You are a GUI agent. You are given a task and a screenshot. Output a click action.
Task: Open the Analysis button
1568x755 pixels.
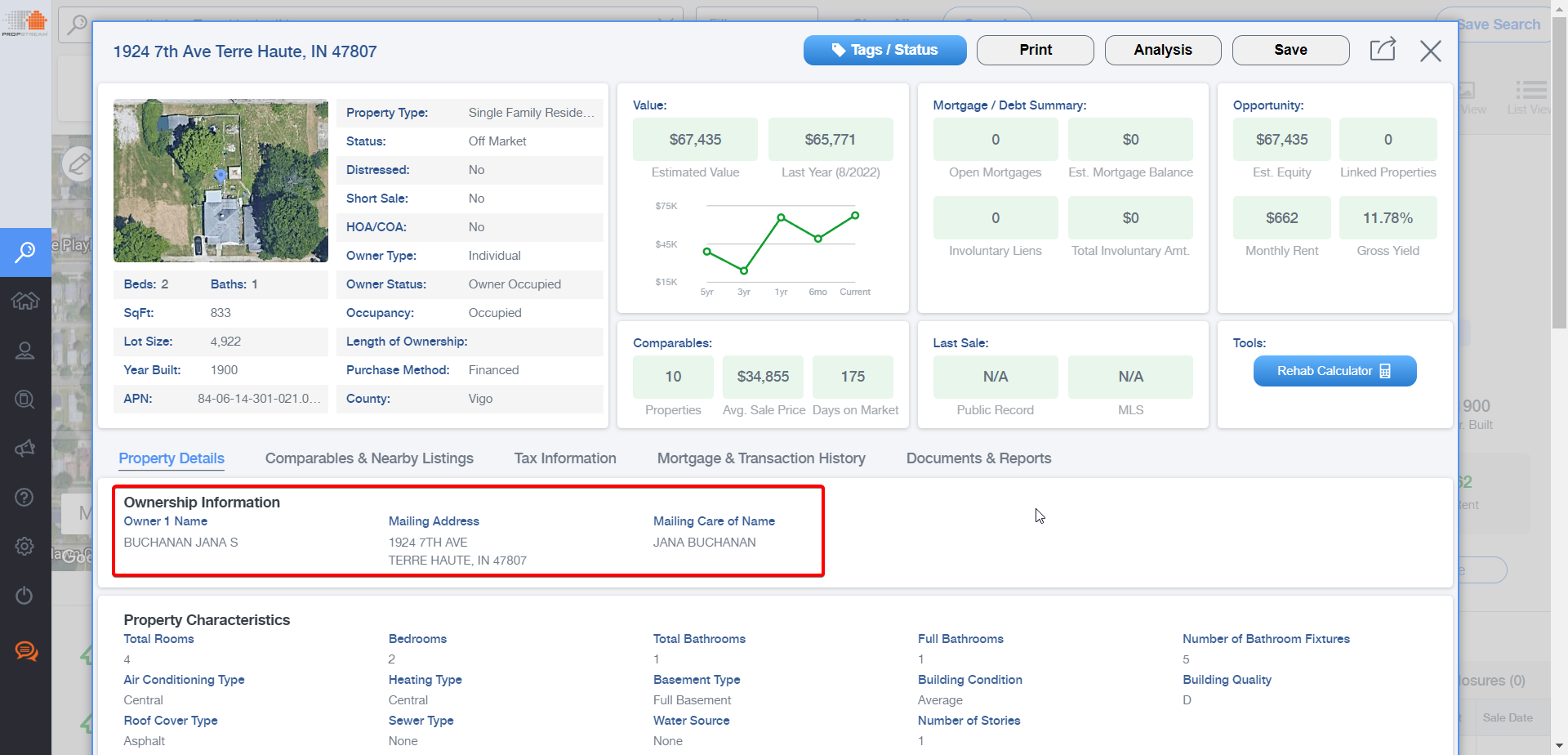click(1163, 50)
